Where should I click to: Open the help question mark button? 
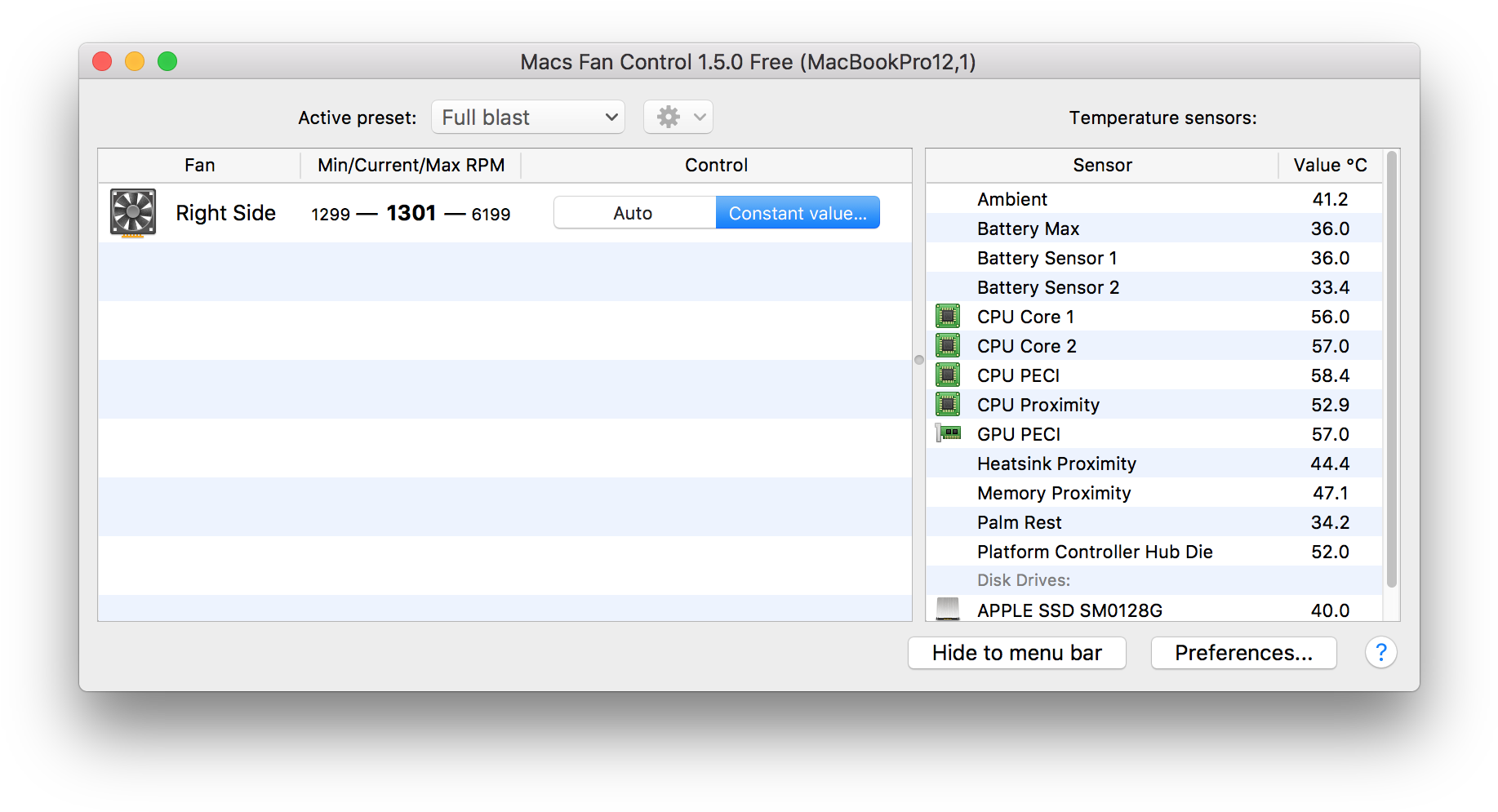point(1380,652)
